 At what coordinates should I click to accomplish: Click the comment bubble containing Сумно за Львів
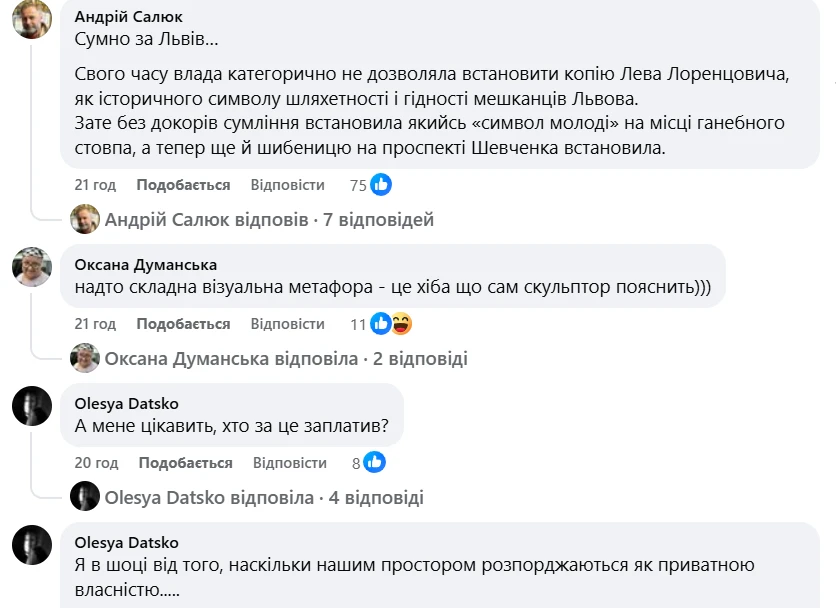click(150, 42)
